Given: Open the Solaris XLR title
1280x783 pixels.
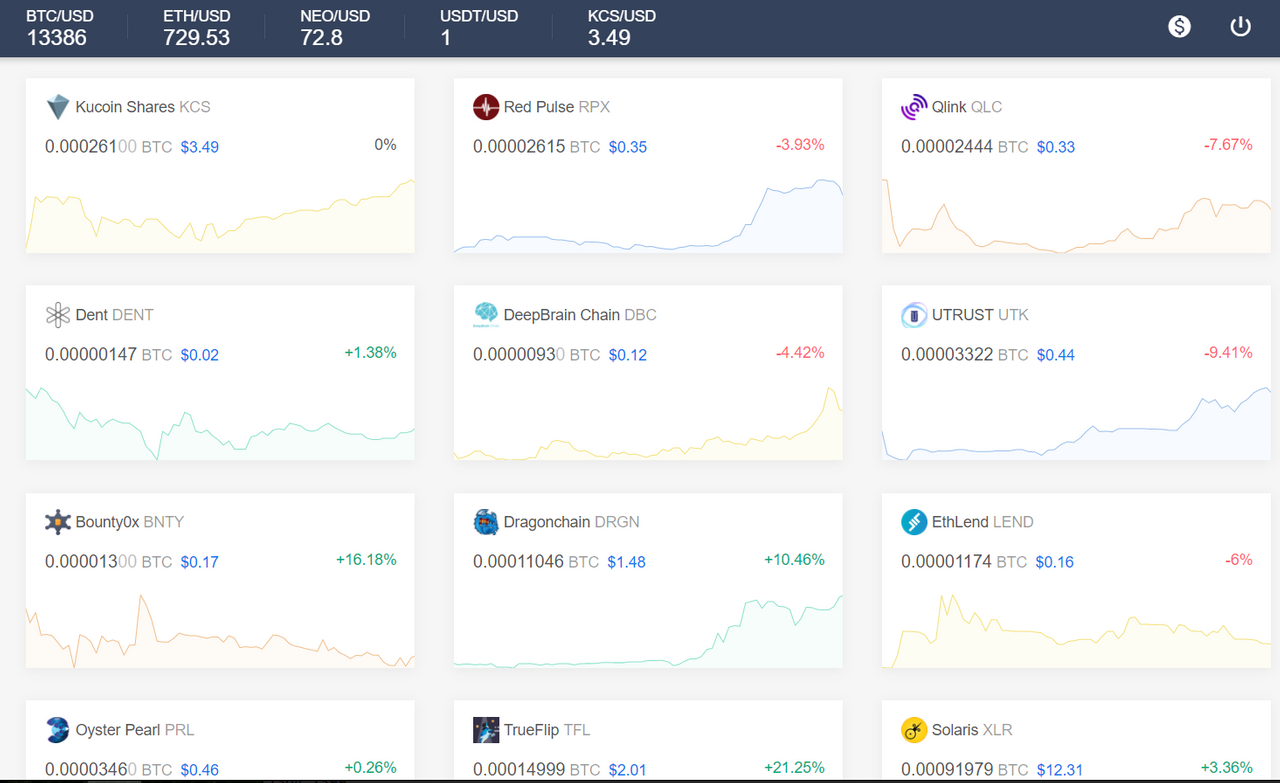Looking at the screenshot, I should click(972, 730).
